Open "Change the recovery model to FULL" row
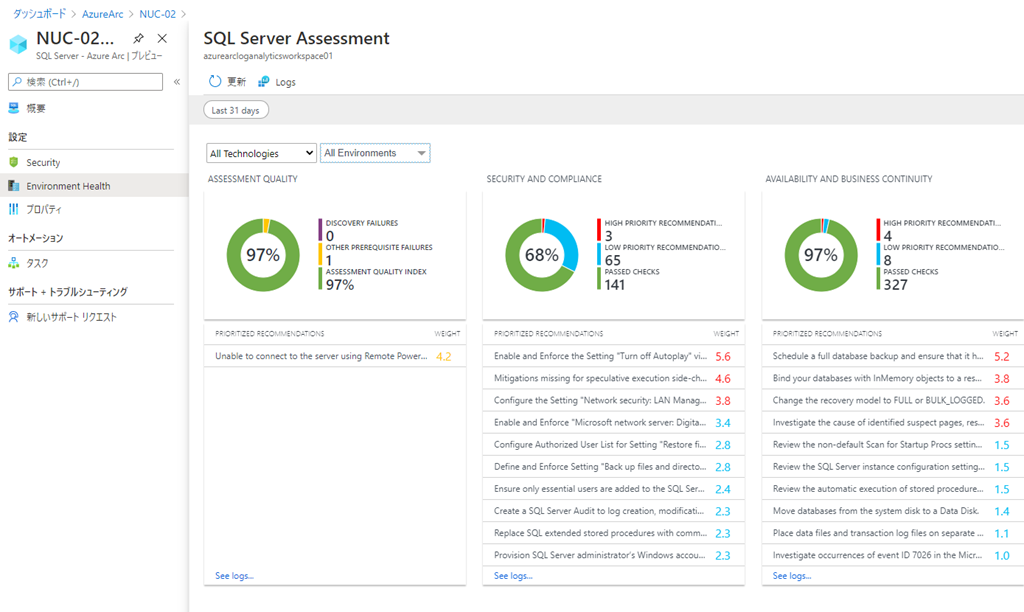This screenshot has width=1024, height=612. [x=893, y=400]
